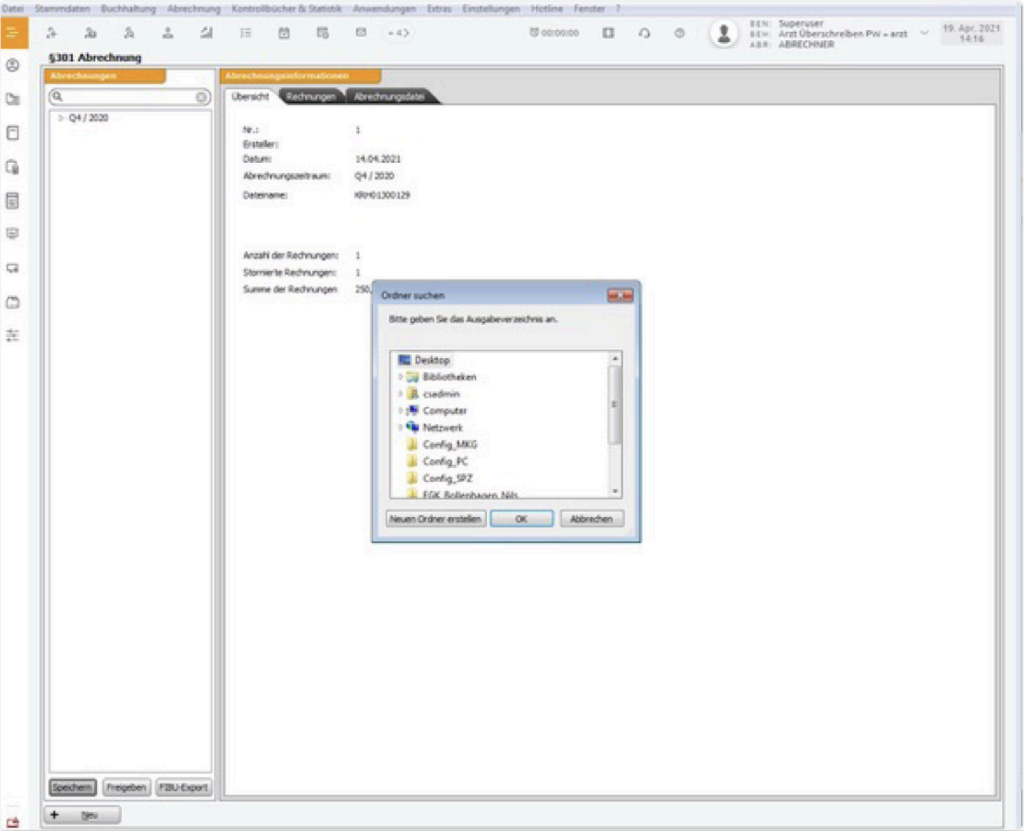Expand Bibliotheken in folder dialog
Viewport: 1024px width, 831px height.
400,377
